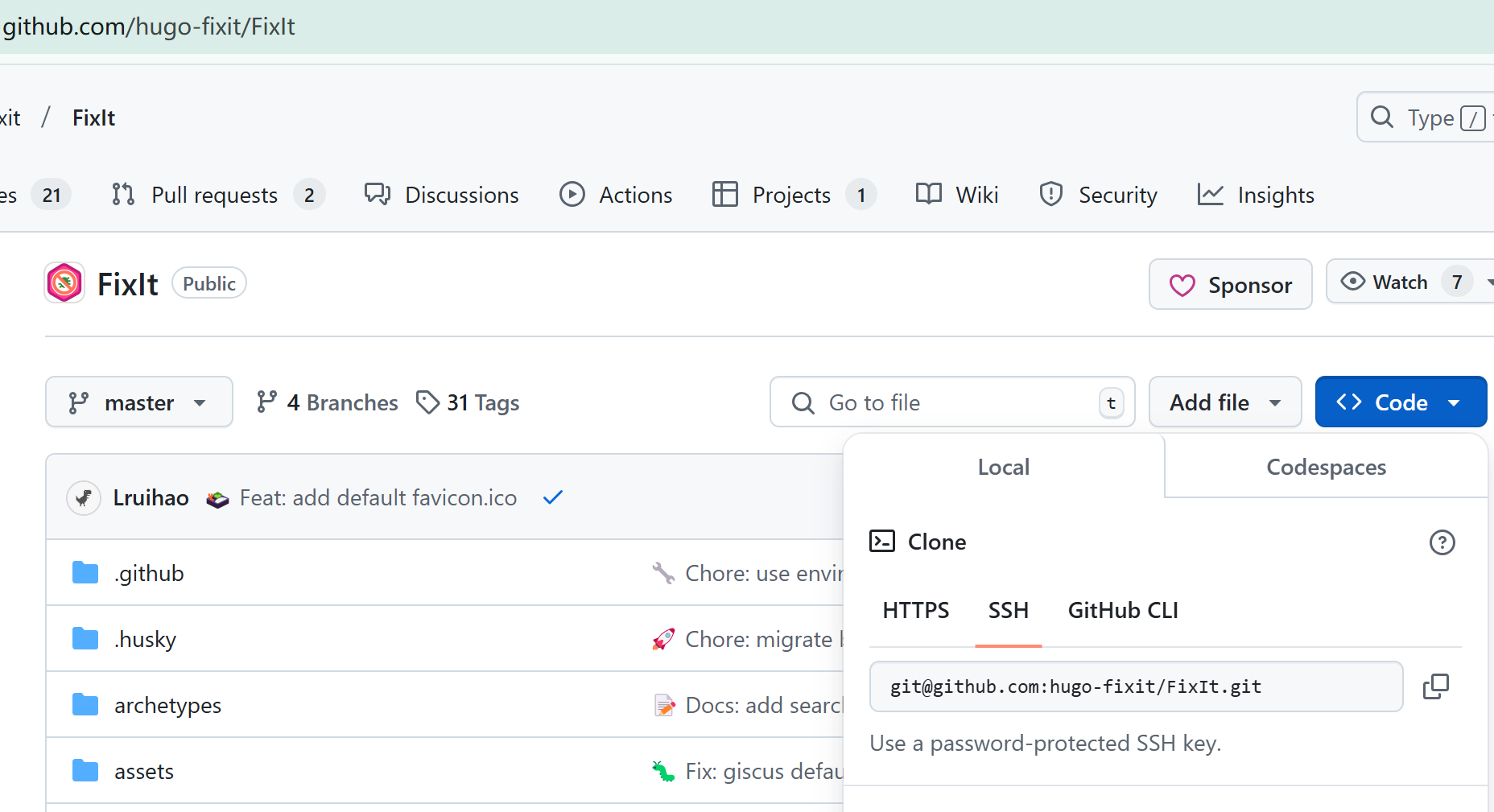View the 4 Branches link
This screenshot has height=812, width=1494.
point(327,402)
